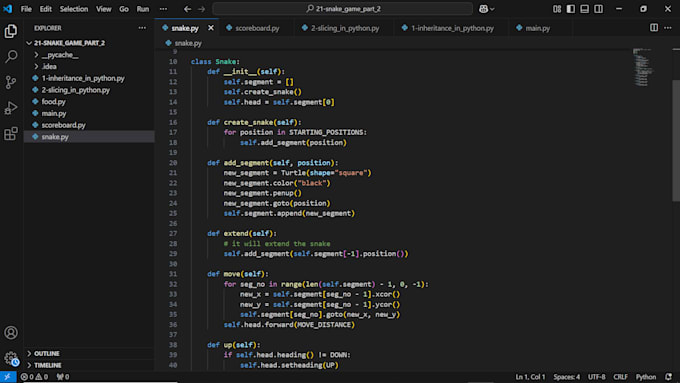Expand the __pycache__ folder
This screenshot has width=680, height=383.
click(89, 55)
